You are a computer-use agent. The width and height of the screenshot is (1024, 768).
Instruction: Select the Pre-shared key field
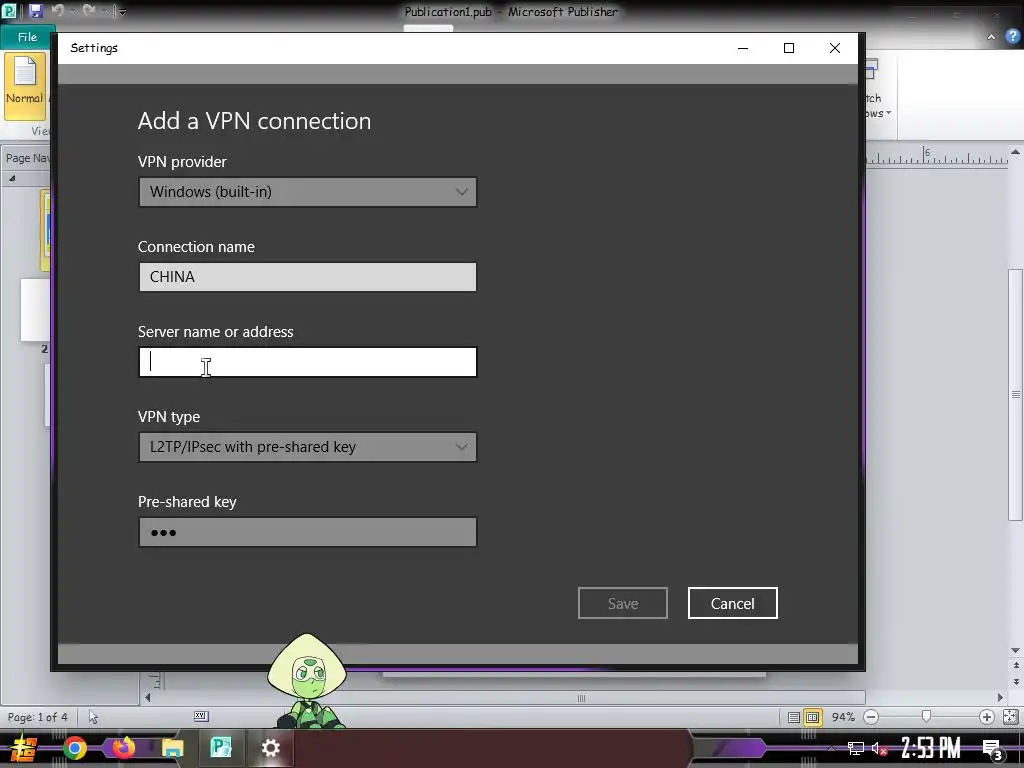click(308, 532)
